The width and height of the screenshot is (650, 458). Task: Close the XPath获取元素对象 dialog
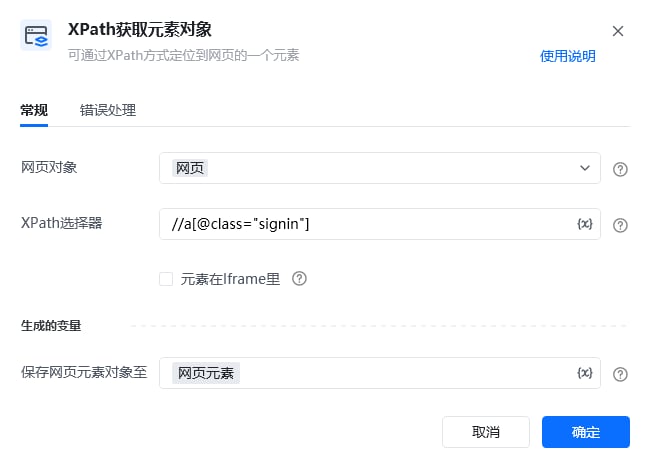point(618,31)
